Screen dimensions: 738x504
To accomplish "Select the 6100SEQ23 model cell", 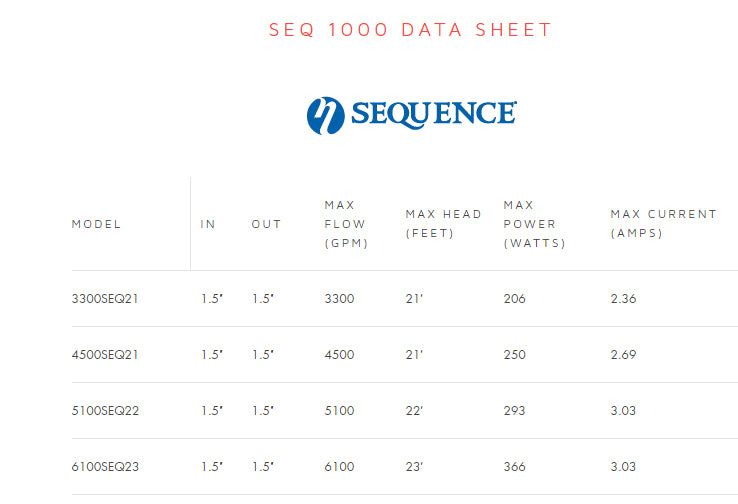I will pos(105,467).
